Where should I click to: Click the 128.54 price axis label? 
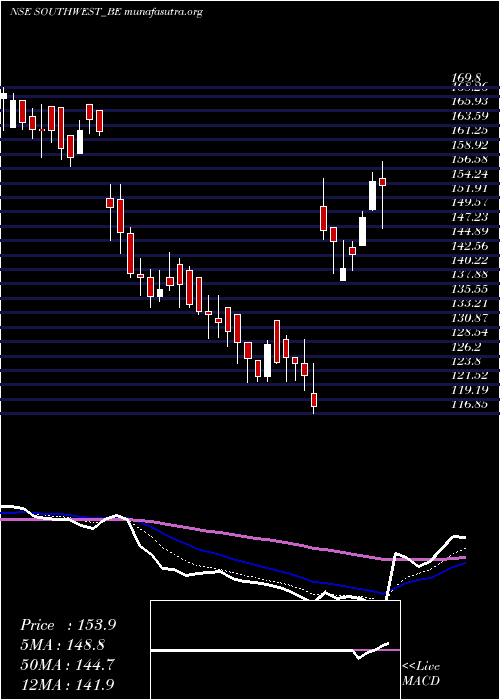(470, 332)
